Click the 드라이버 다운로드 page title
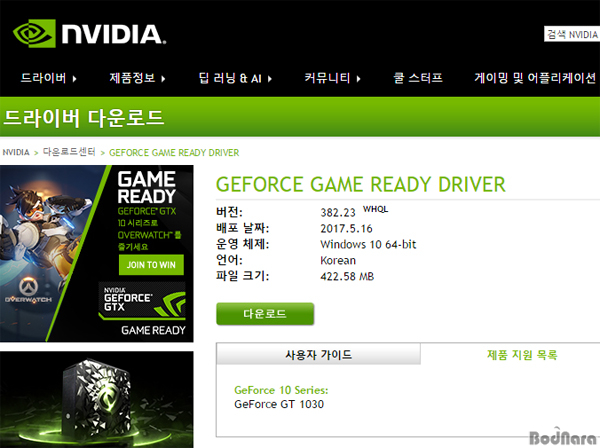Image resolution: width=600 pixels, height=448 pixels. tap(84, 117)
